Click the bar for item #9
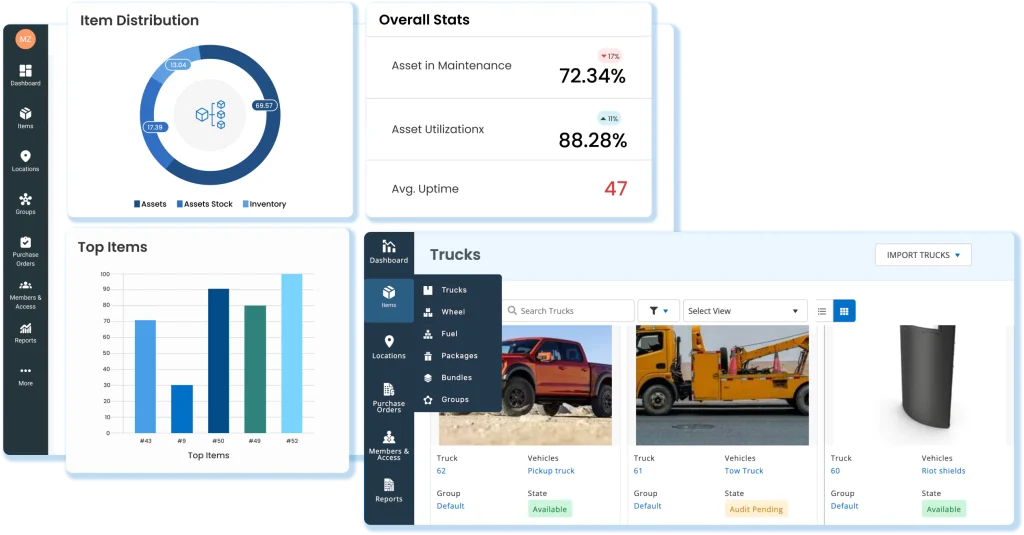Viewport: 1024px width, 535px height. pos(182,409)
